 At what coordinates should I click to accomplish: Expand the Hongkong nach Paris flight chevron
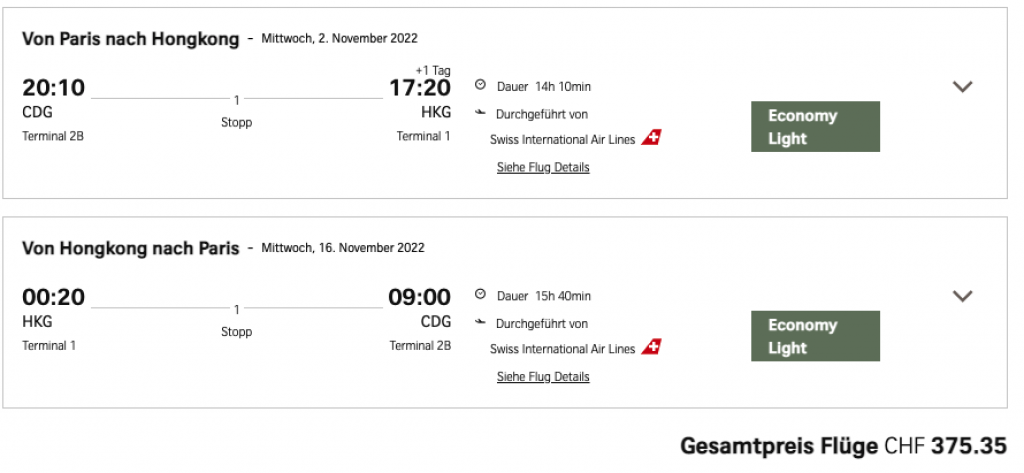click(x=962, y=296)
